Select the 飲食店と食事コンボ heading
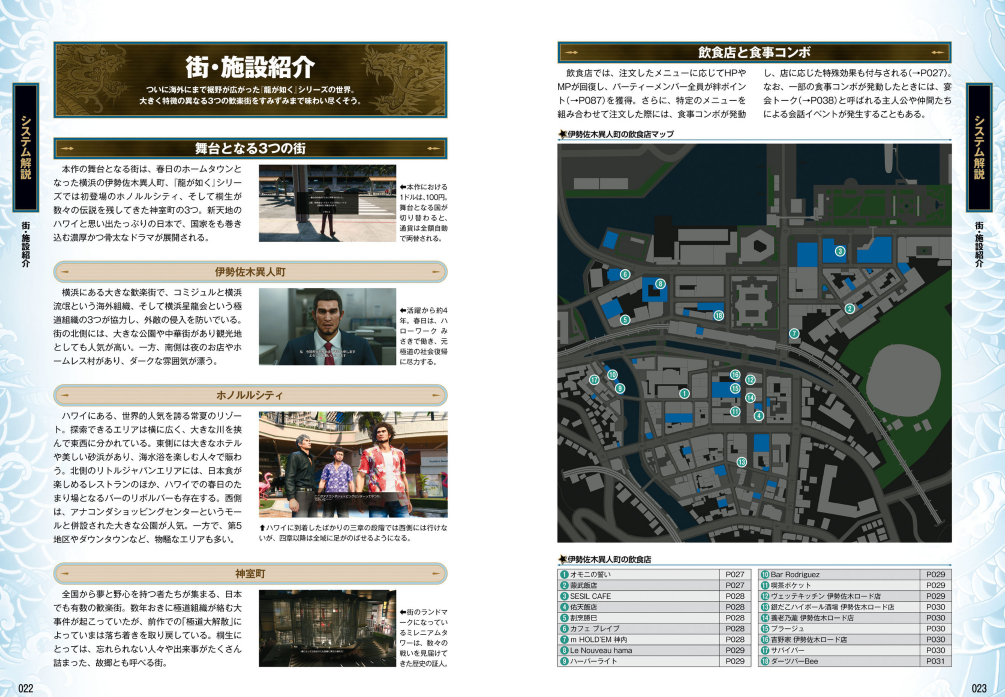Viewport: 1005px width, 697px height. coord(754,53)
